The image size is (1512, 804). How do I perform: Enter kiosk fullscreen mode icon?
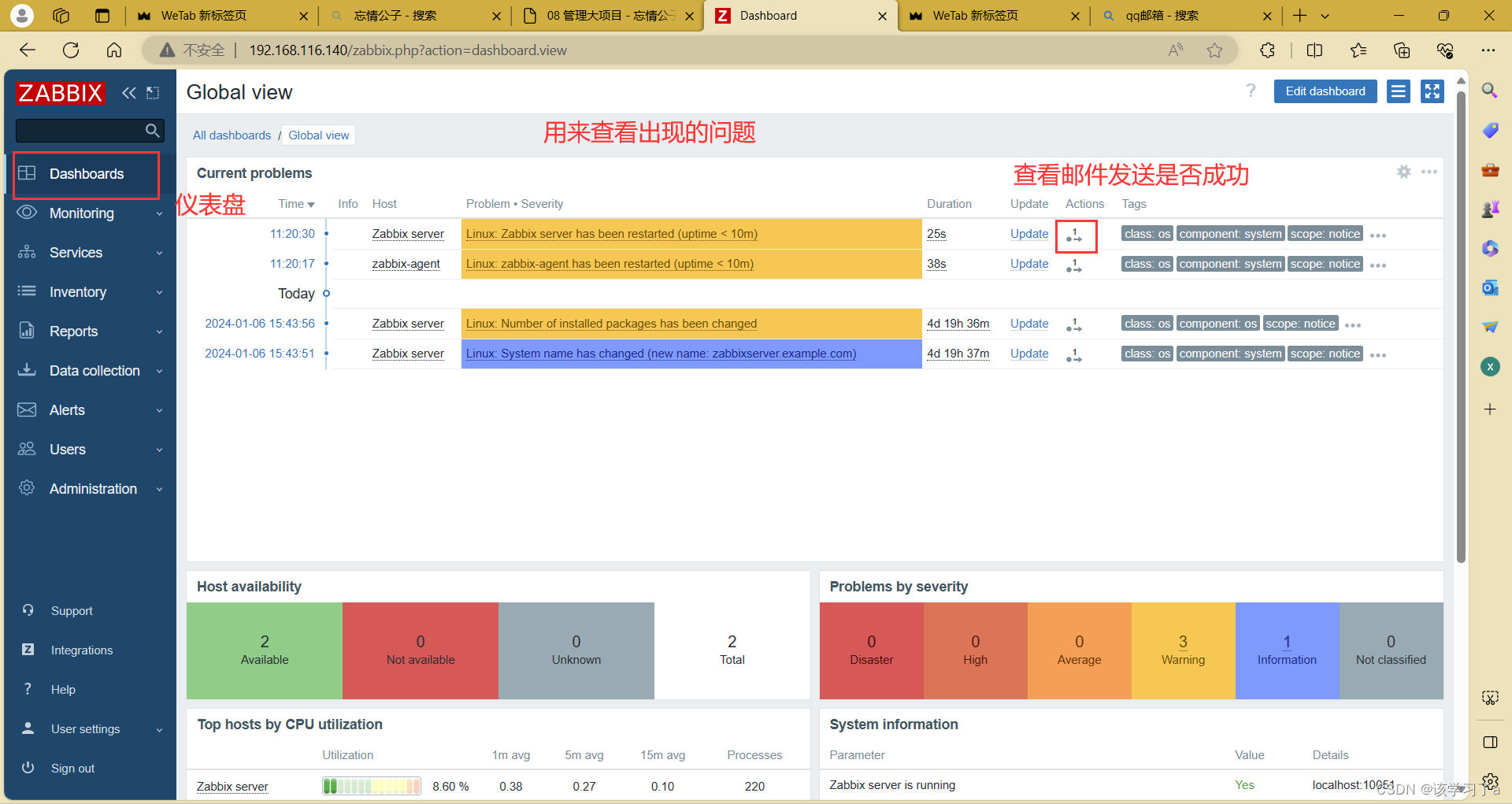[1432, 91]
